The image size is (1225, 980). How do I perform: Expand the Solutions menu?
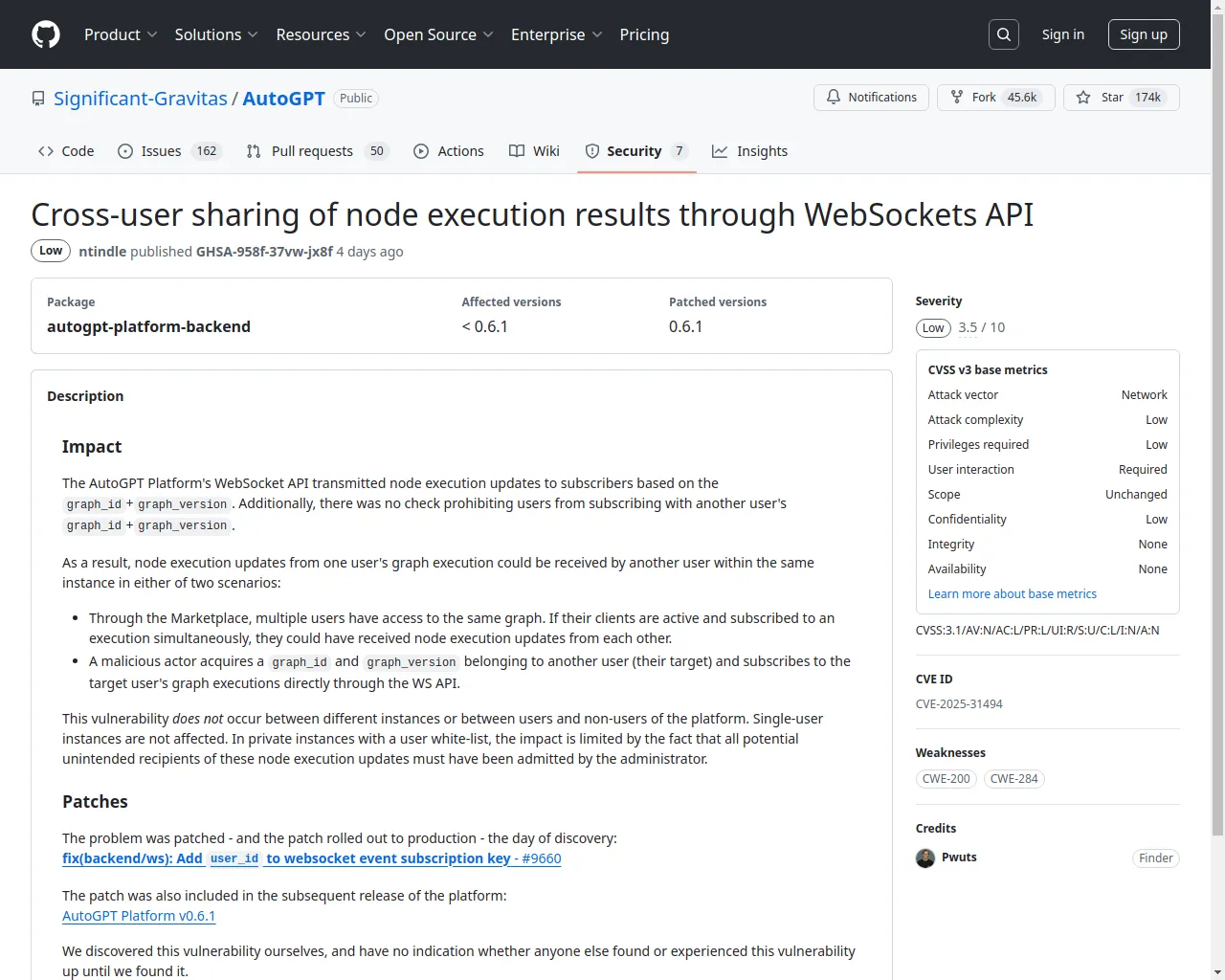point(216,34)
